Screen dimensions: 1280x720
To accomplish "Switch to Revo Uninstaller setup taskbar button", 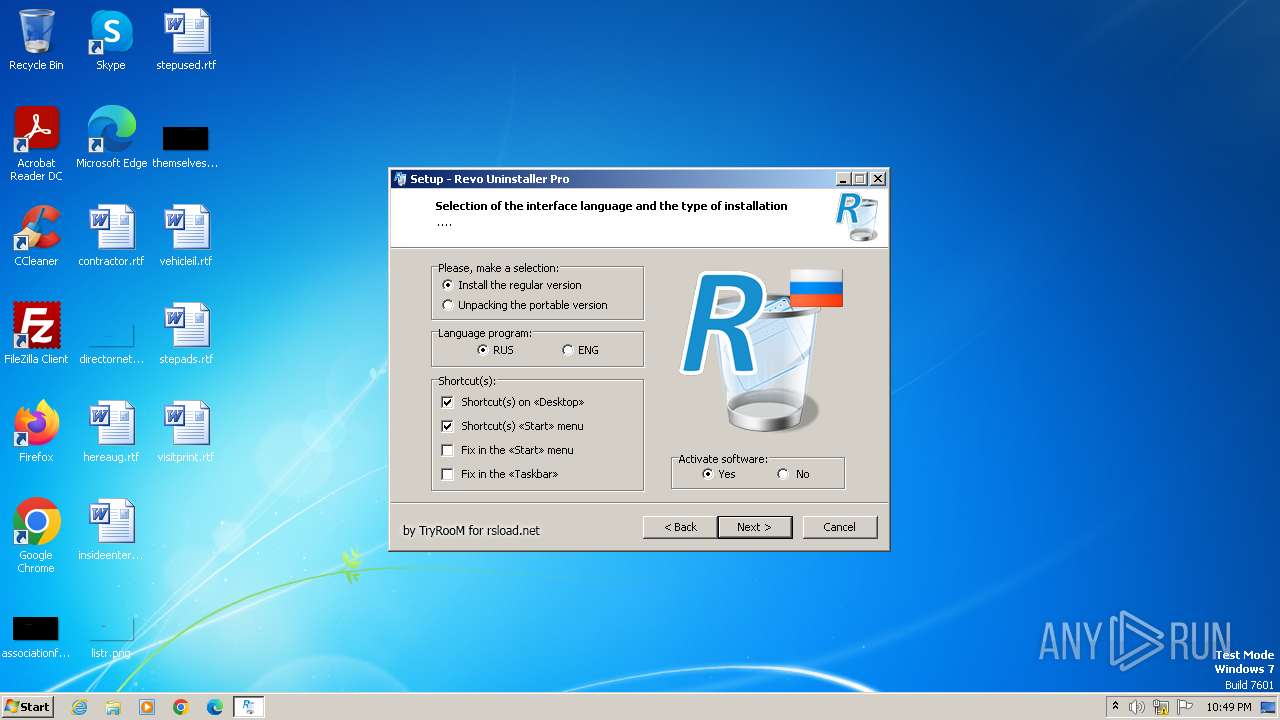I will point(249,707).
